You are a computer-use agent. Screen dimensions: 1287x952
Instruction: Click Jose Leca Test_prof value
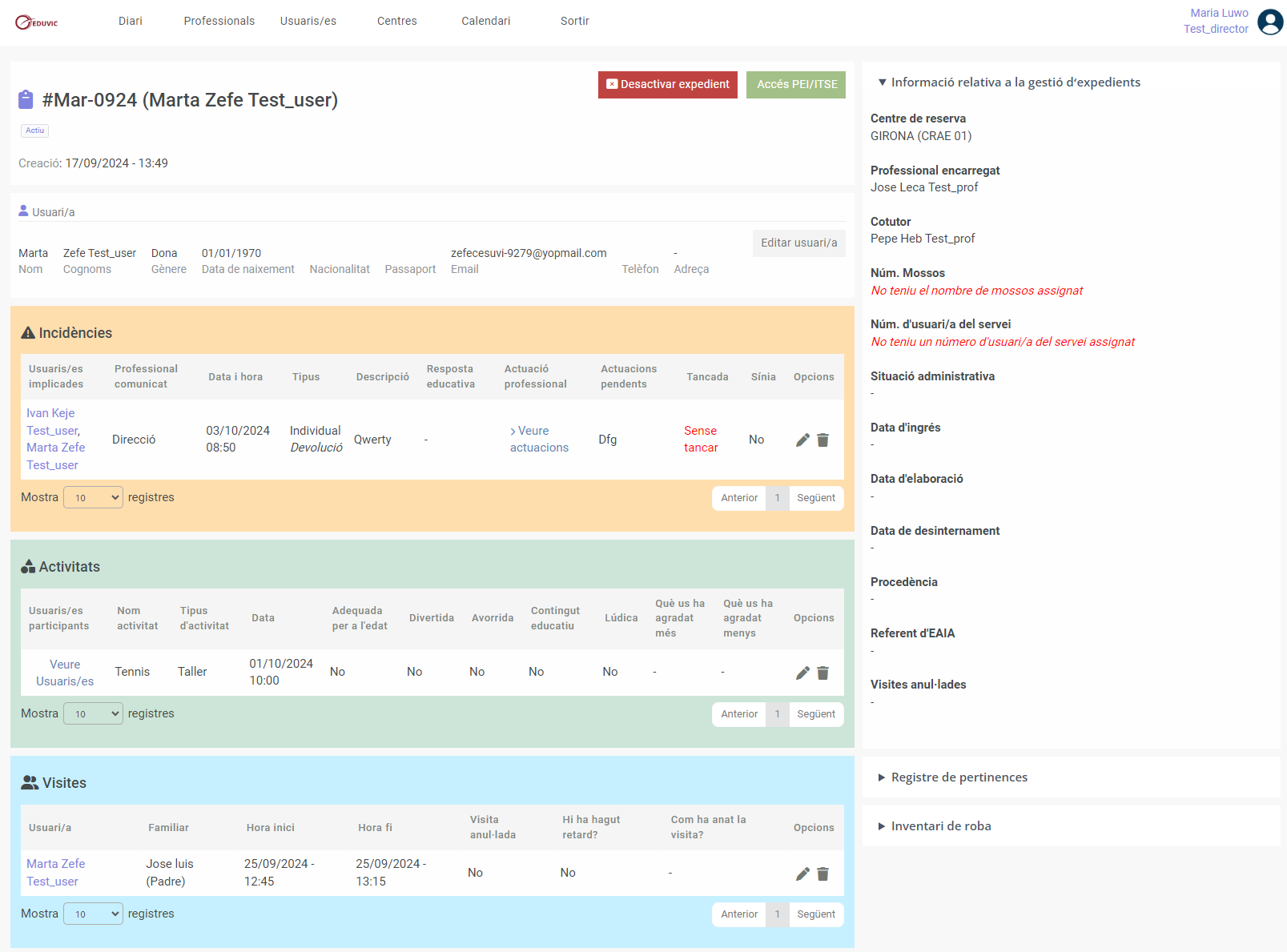(x=924, y=187)
